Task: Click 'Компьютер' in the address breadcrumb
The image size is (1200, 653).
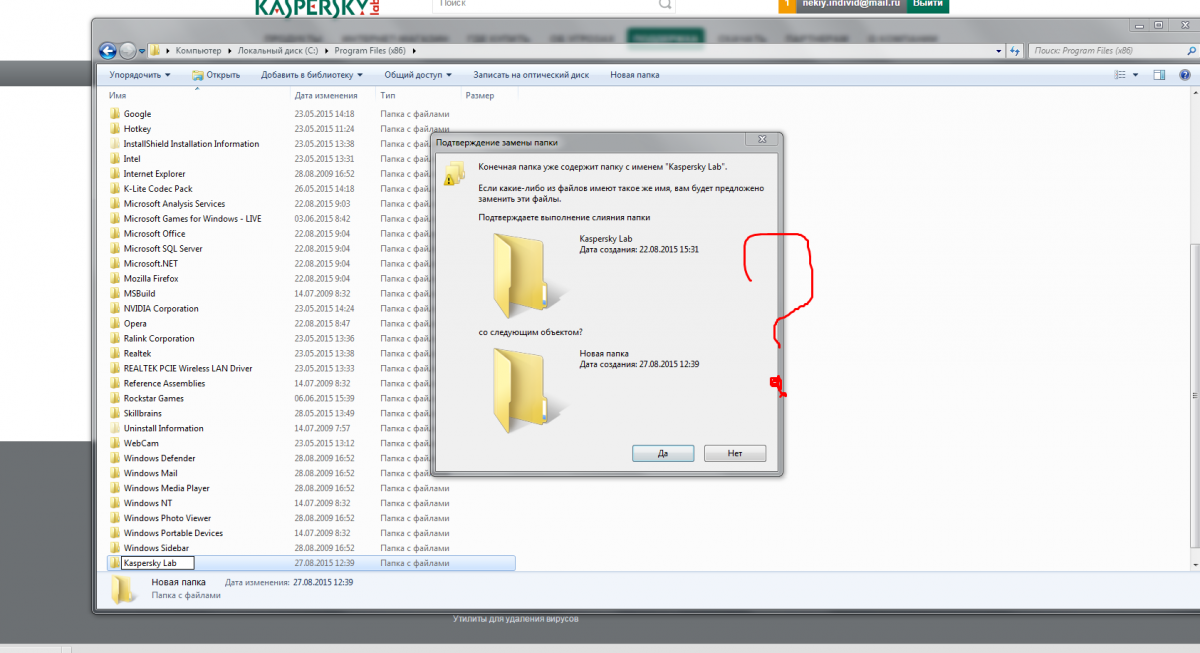Action: 199,50
